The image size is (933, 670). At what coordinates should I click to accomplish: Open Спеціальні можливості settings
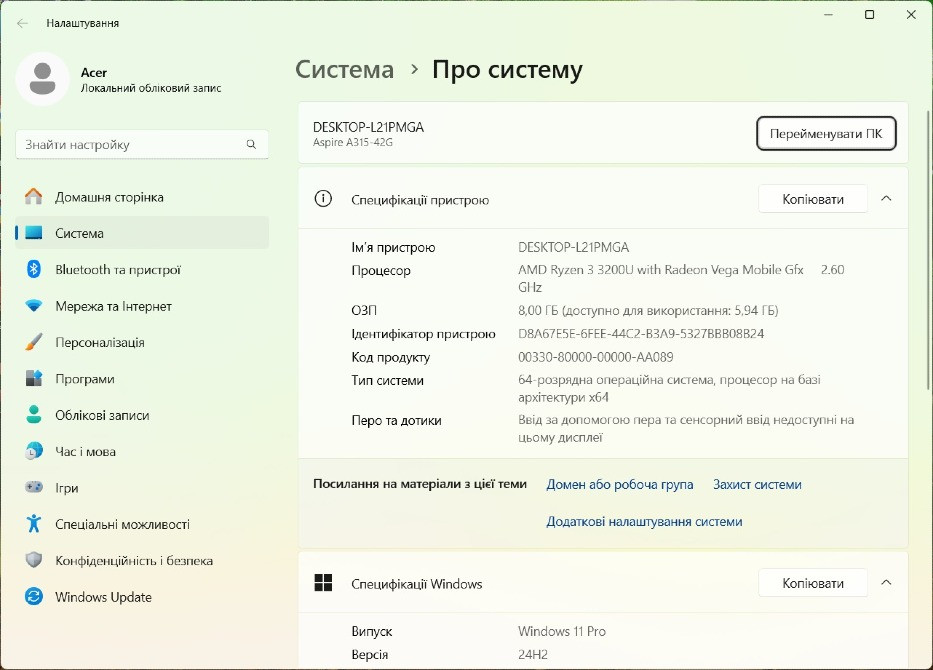point(36,523)
